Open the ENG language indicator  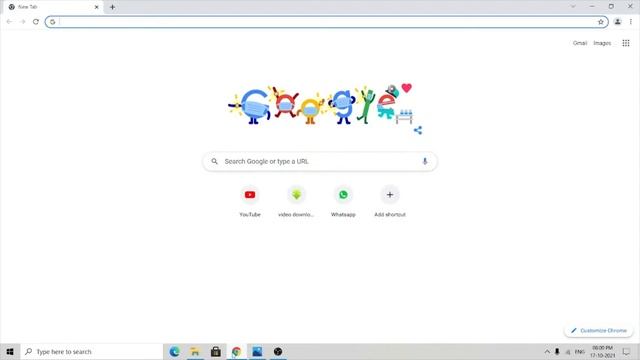(x=580, y=351)
